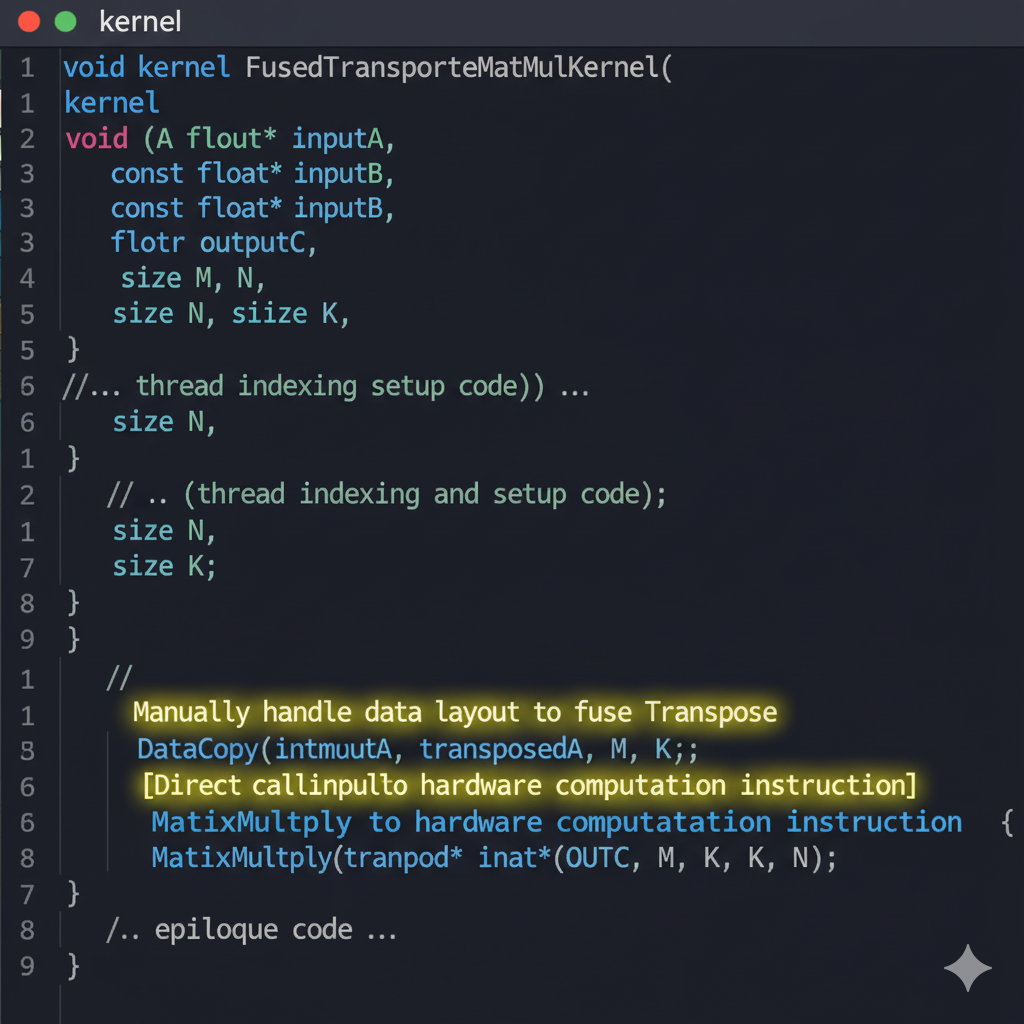The image size is (1024, 1024).
Task: Click the "size K;" code line
Action: pos(164,566)
